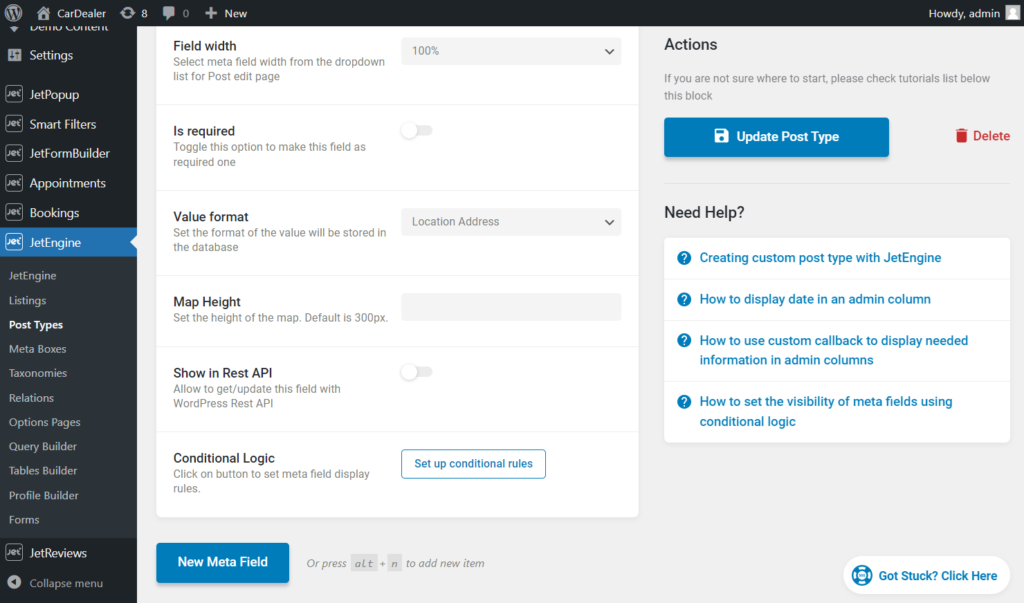Screen dimensions: 1024x603
Task: Open the Field width 100% dropdown
Action: pyautogui.click(x=511, y=51)
